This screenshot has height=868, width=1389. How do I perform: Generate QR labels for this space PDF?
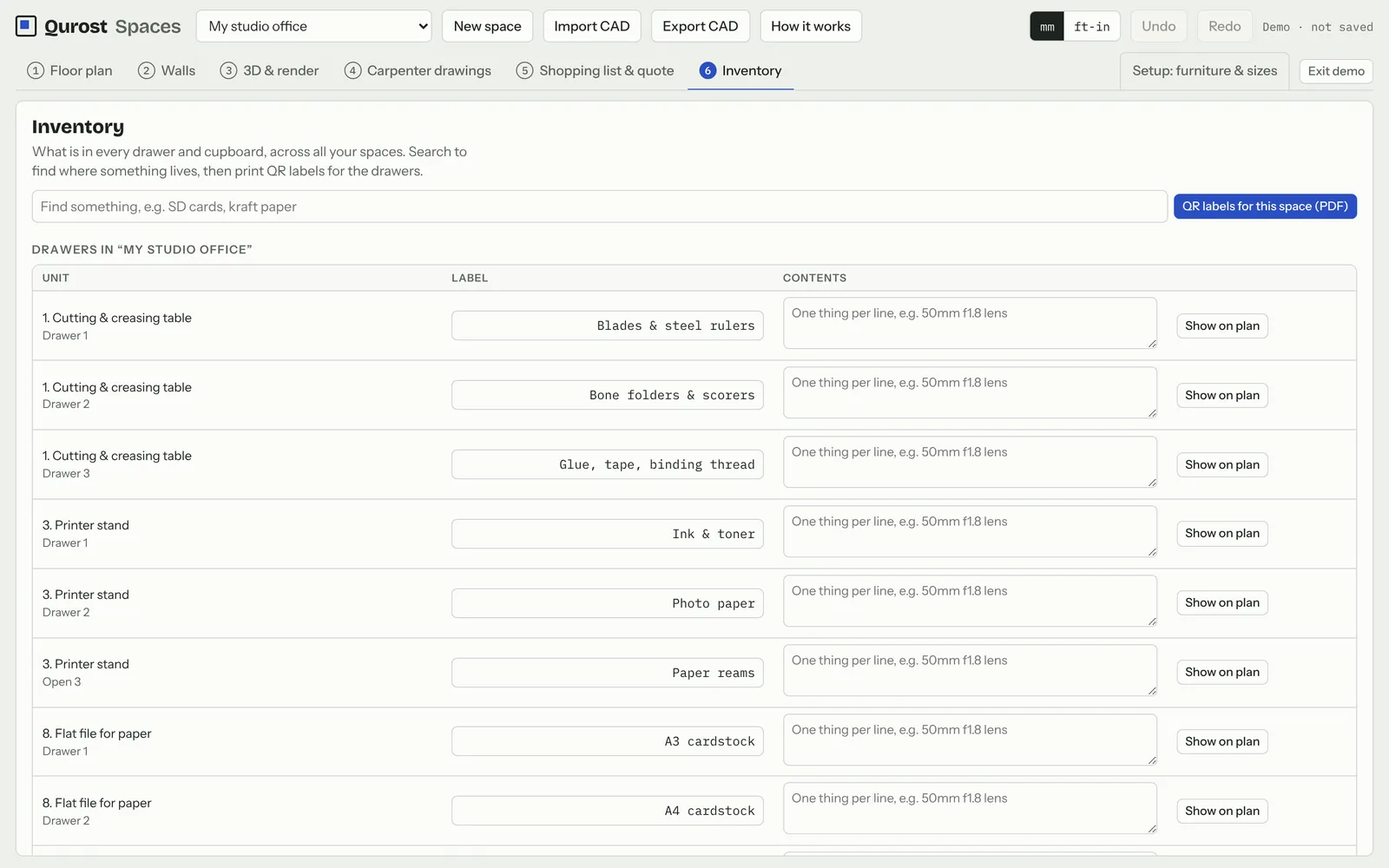pos(1265,207)
